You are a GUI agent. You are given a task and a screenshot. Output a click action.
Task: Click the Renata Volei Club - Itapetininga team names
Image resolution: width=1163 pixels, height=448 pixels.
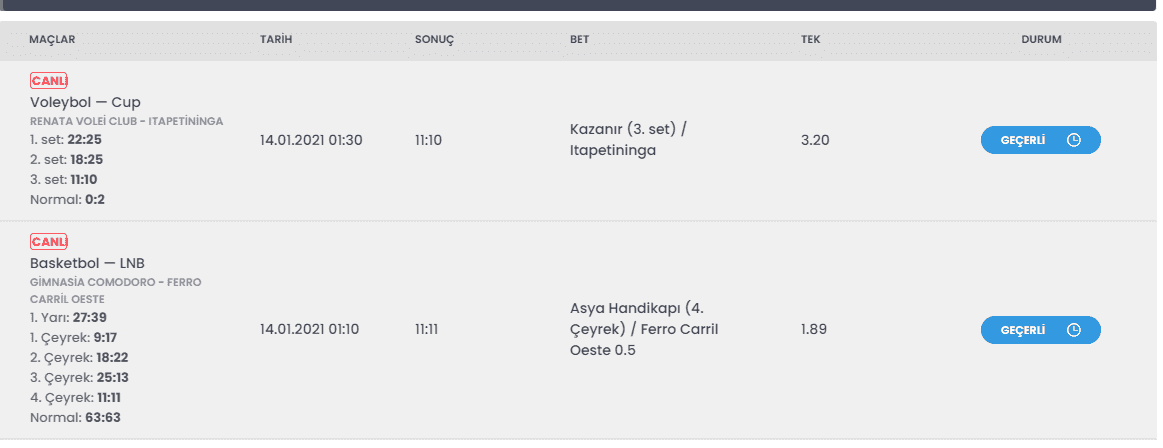click(126, 121)
